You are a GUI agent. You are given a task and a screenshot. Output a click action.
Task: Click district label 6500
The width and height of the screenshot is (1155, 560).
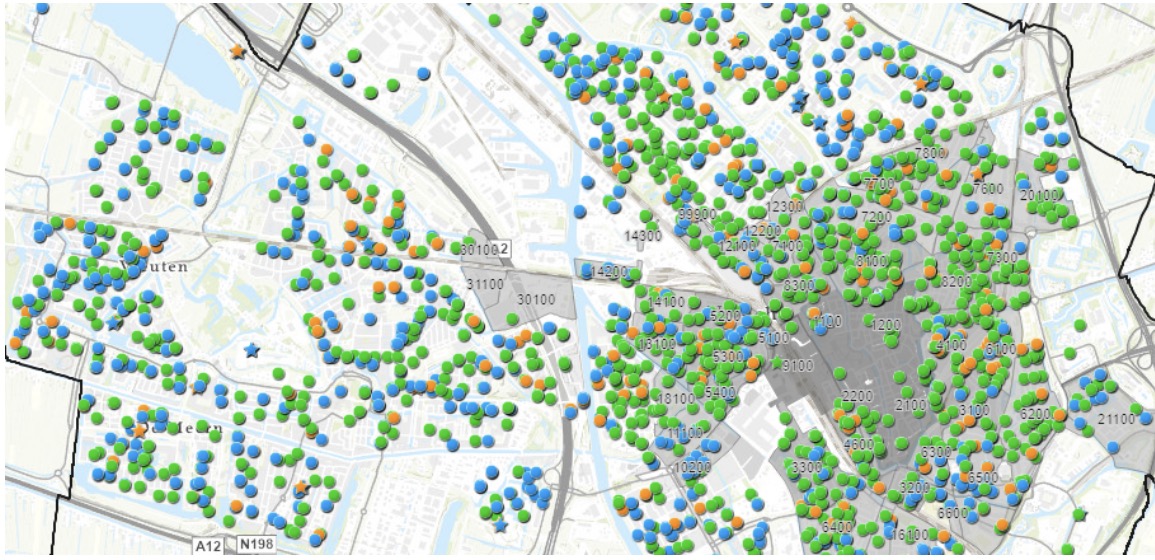click(983, 477)
